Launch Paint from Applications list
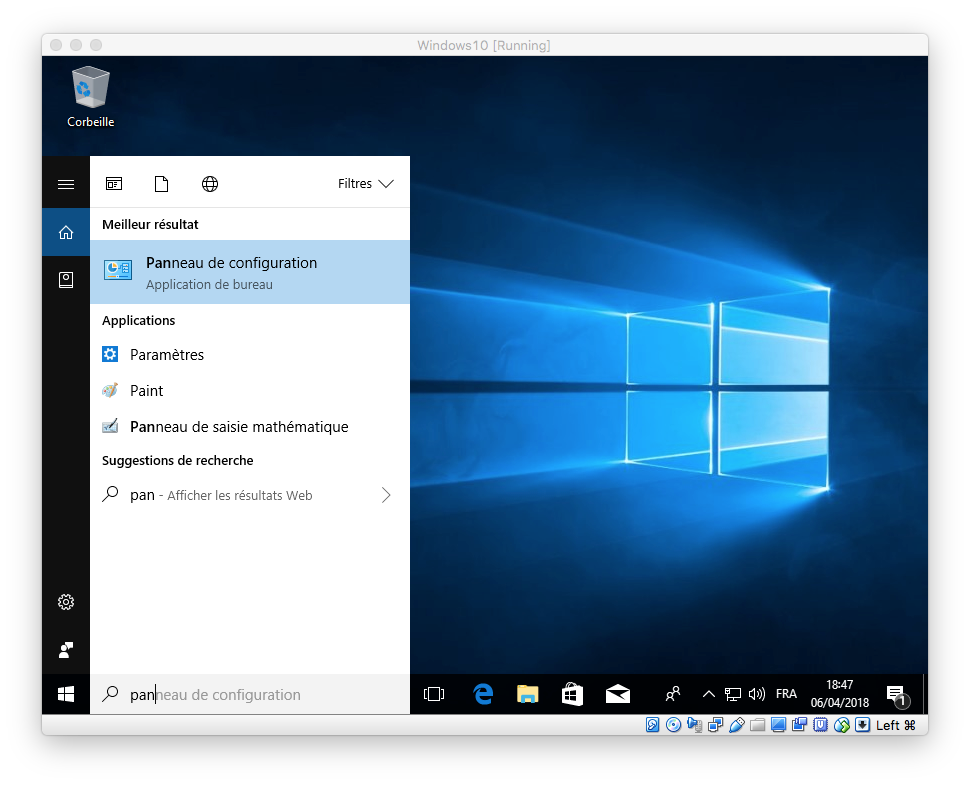 click(x=250, y=391)
